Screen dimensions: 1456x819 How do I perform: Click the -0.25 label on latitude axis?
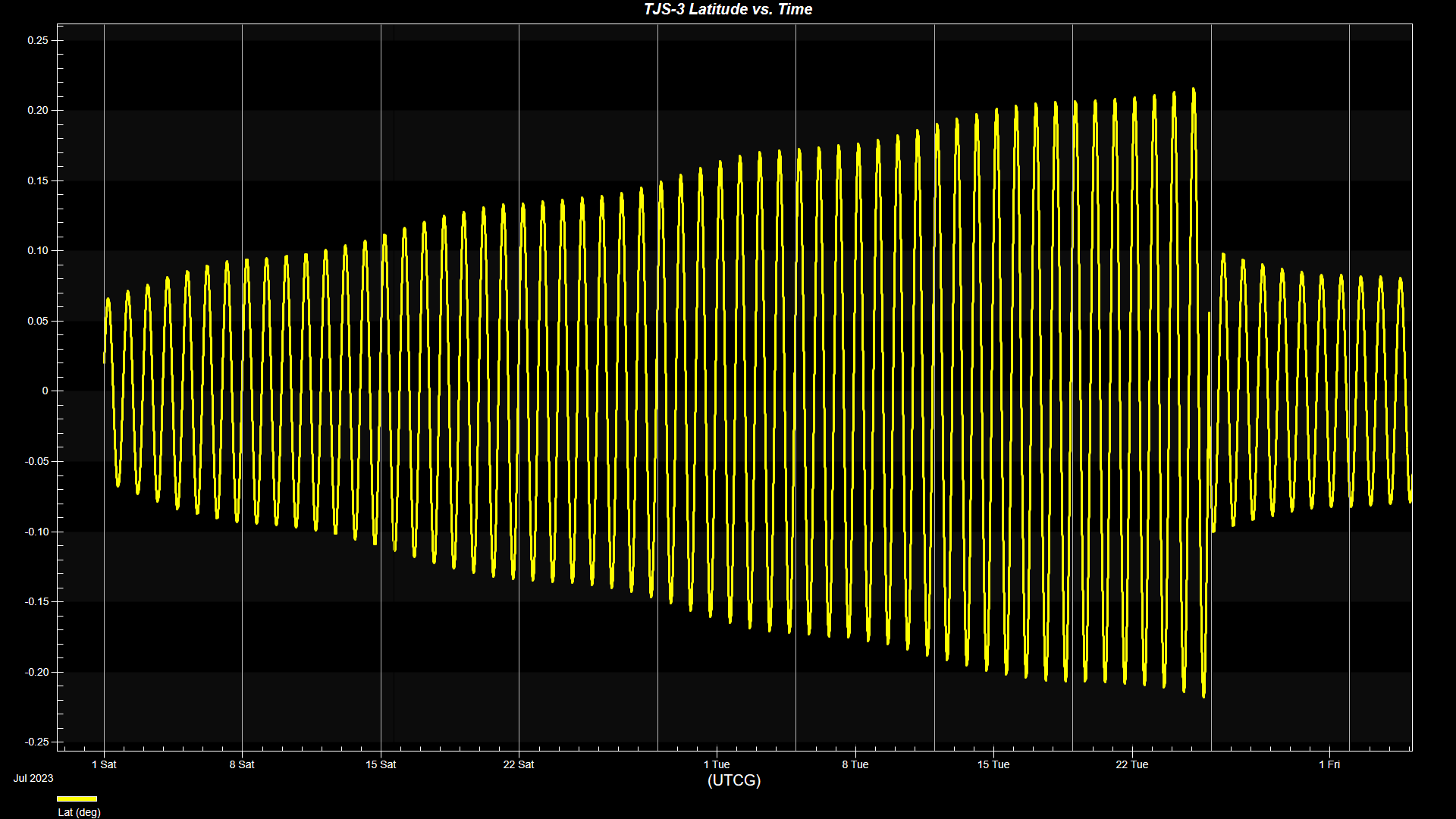(x=36, y=742)
